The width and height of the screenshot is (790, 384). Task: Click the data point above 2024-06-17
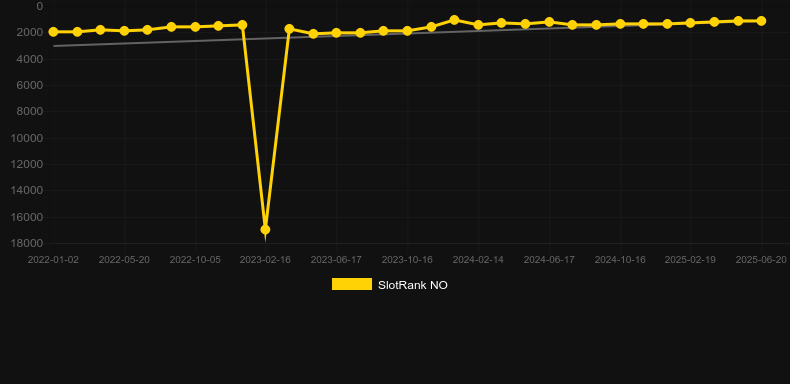pyautogui.click(x=549, y=22)
